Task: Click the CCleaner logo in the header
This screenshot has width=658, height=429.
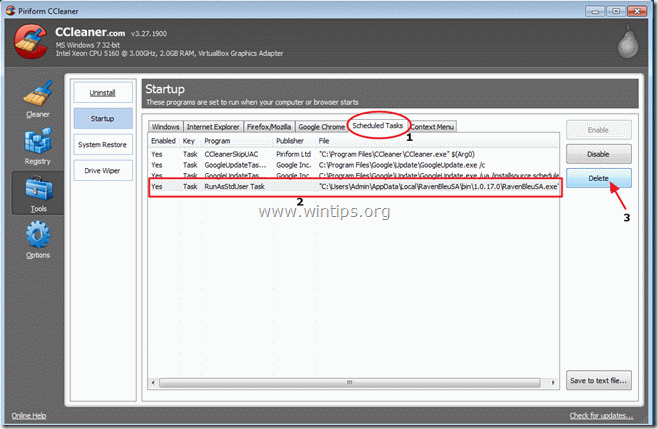Action: [x=30, y=42]
